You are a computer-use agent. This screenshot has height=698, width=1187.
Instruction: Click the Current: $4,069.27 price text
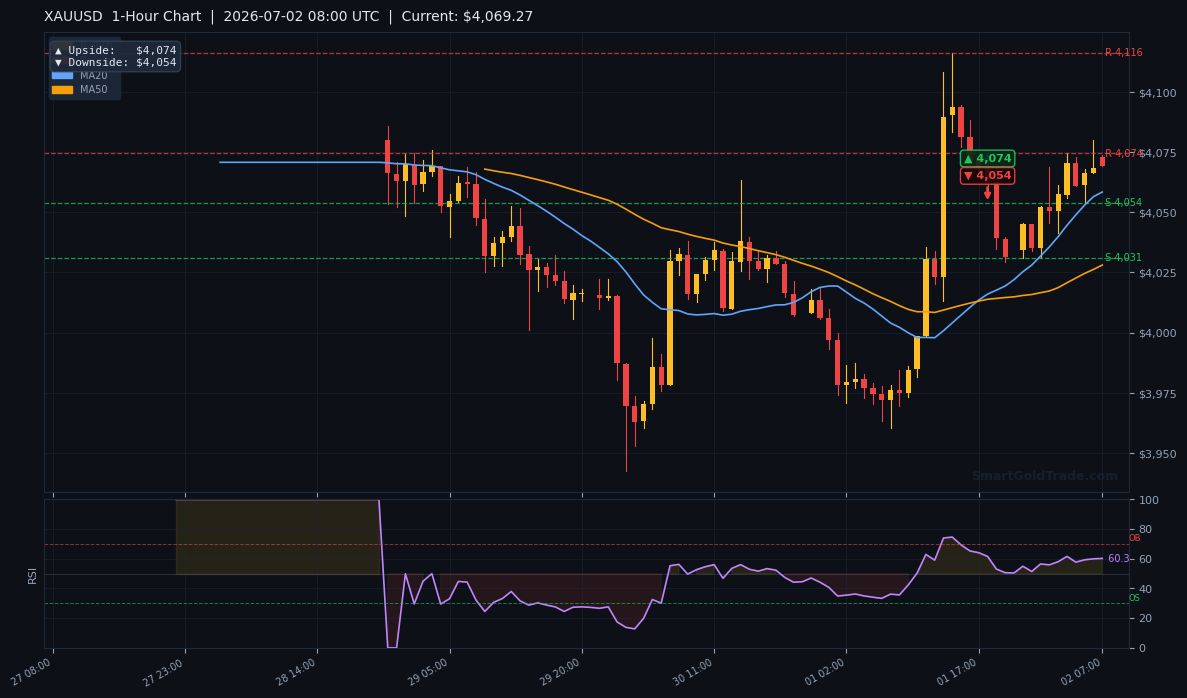click(467, 16)
